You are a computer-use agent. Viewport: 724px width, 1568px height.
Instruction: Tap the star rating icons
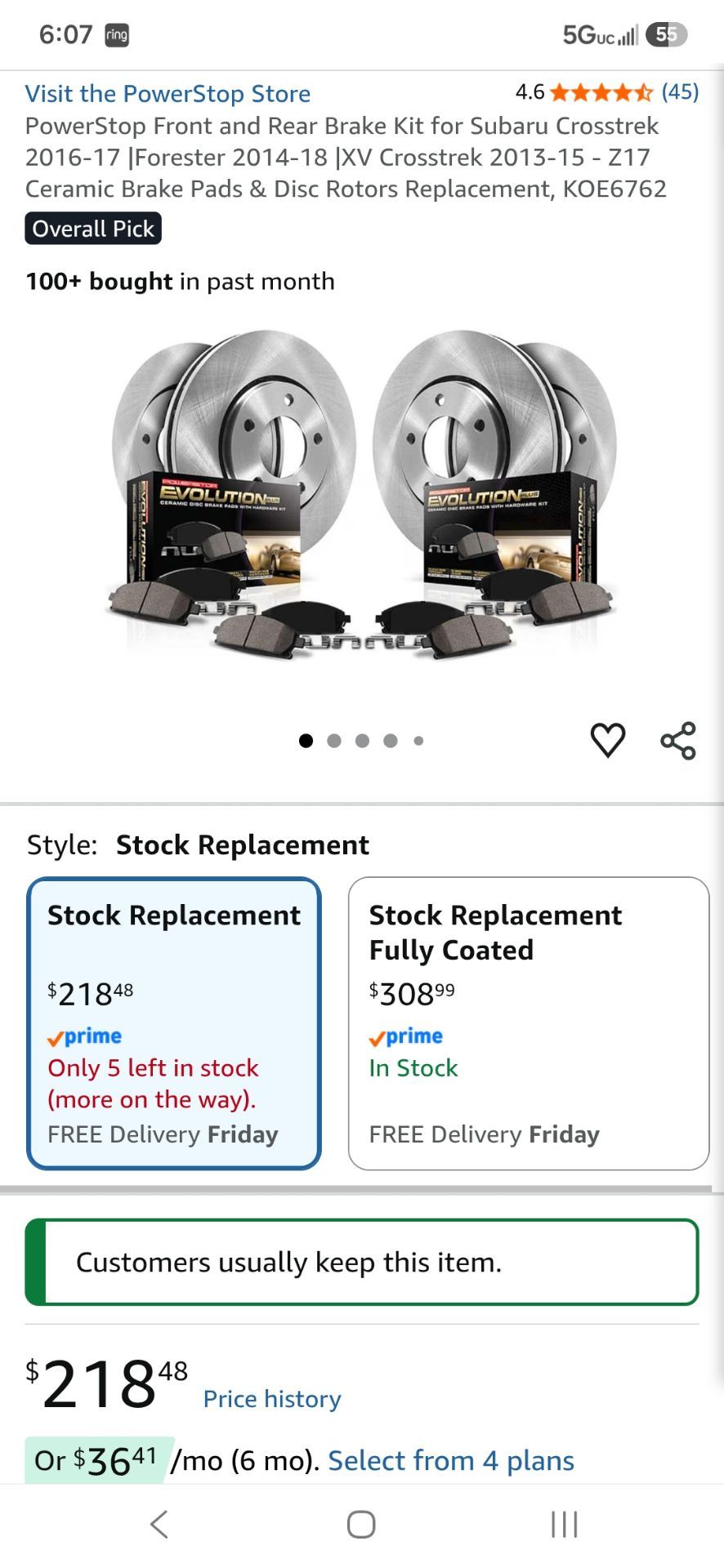(601, 92)
